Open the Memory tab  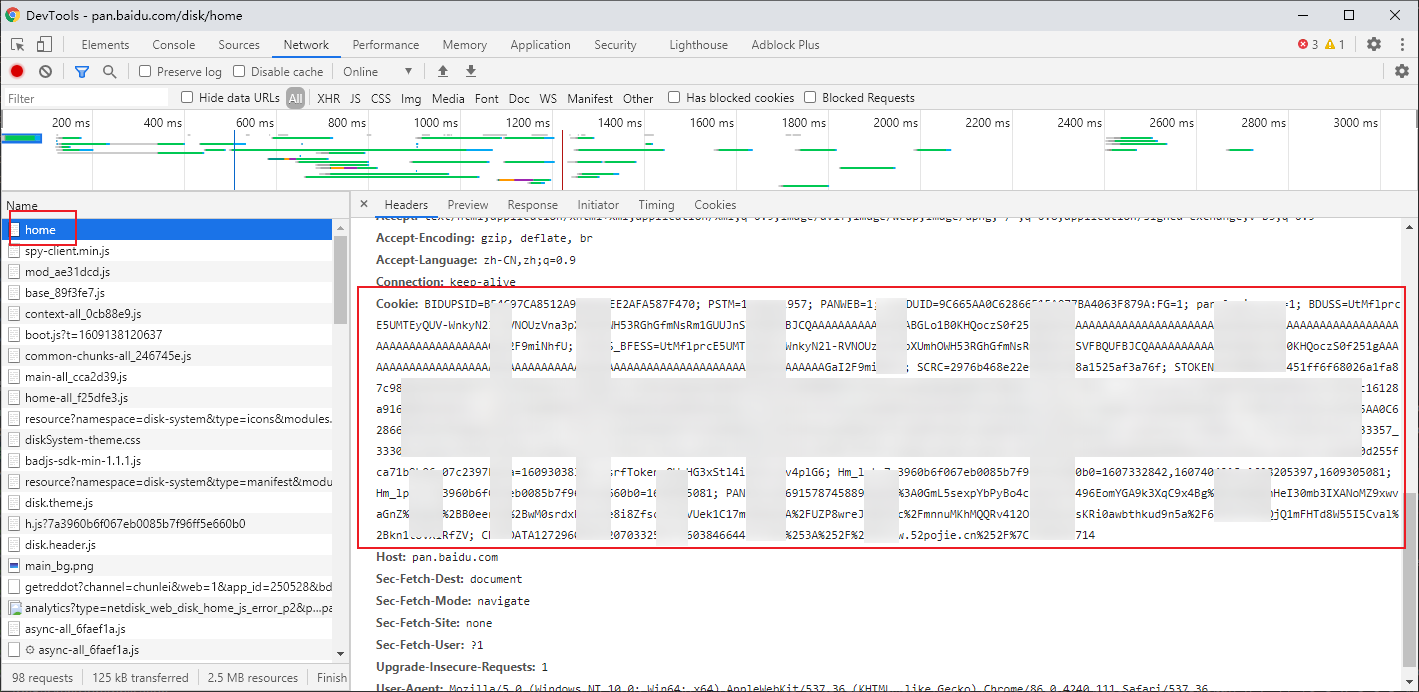pos(465,44)
